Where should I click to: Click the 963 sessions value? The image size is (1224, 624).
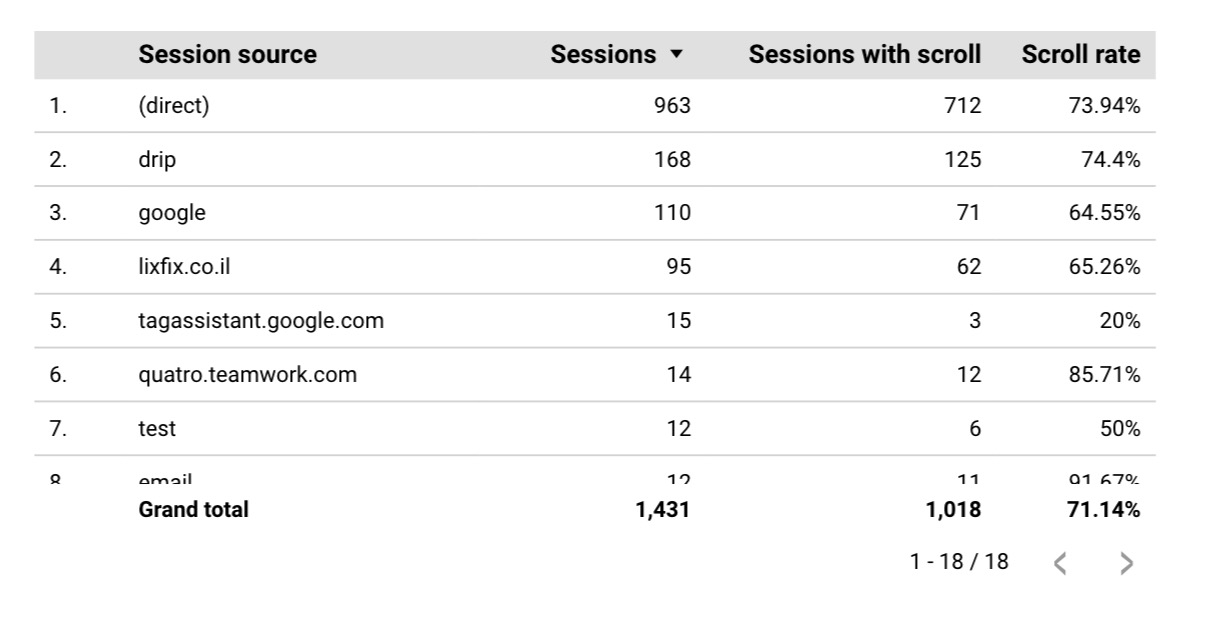(672, 106)
